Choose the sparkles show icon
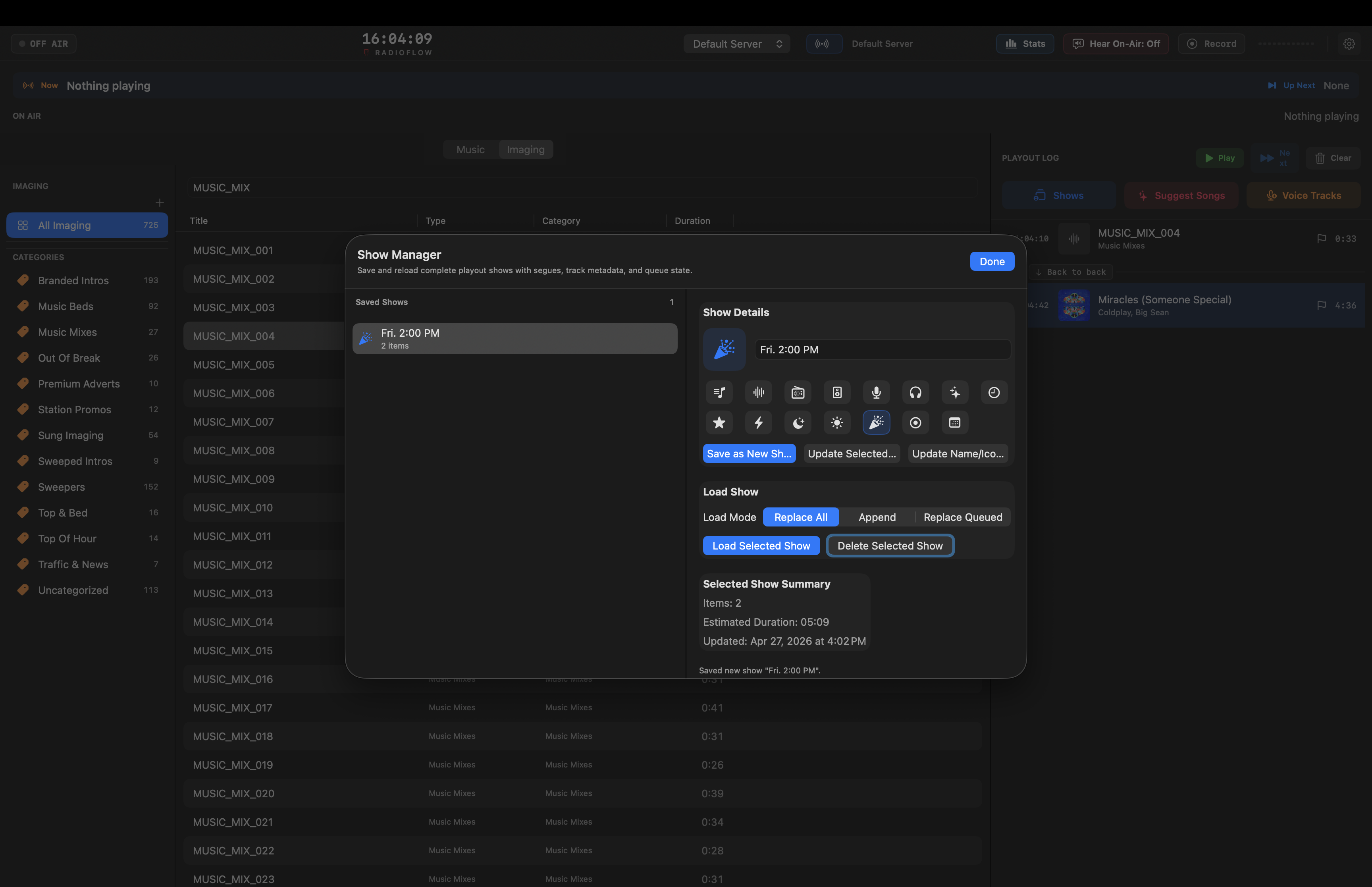1372x887 pixels. pos(955,393)
